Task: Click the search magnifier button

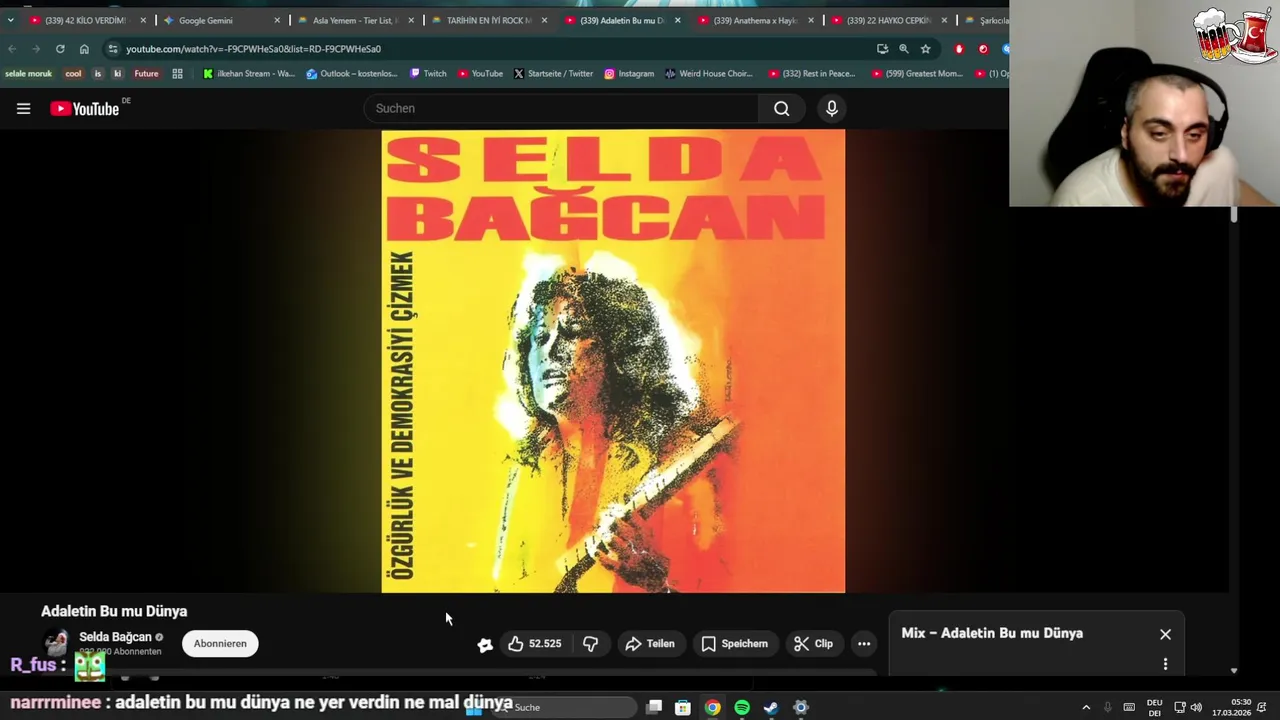Action: 782,108
